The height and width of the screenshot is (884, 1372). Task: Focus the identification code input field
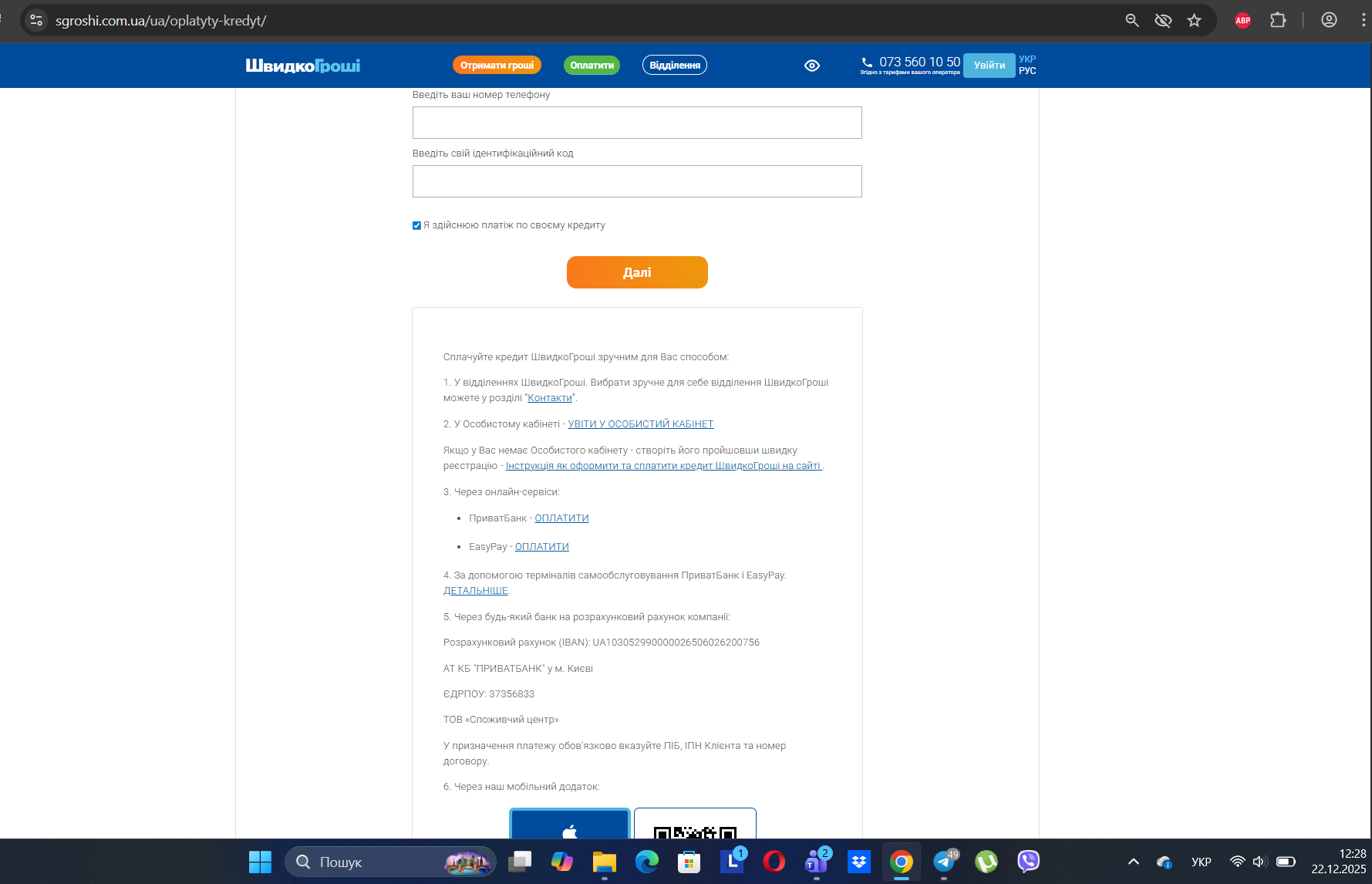(x=637, y=181)
